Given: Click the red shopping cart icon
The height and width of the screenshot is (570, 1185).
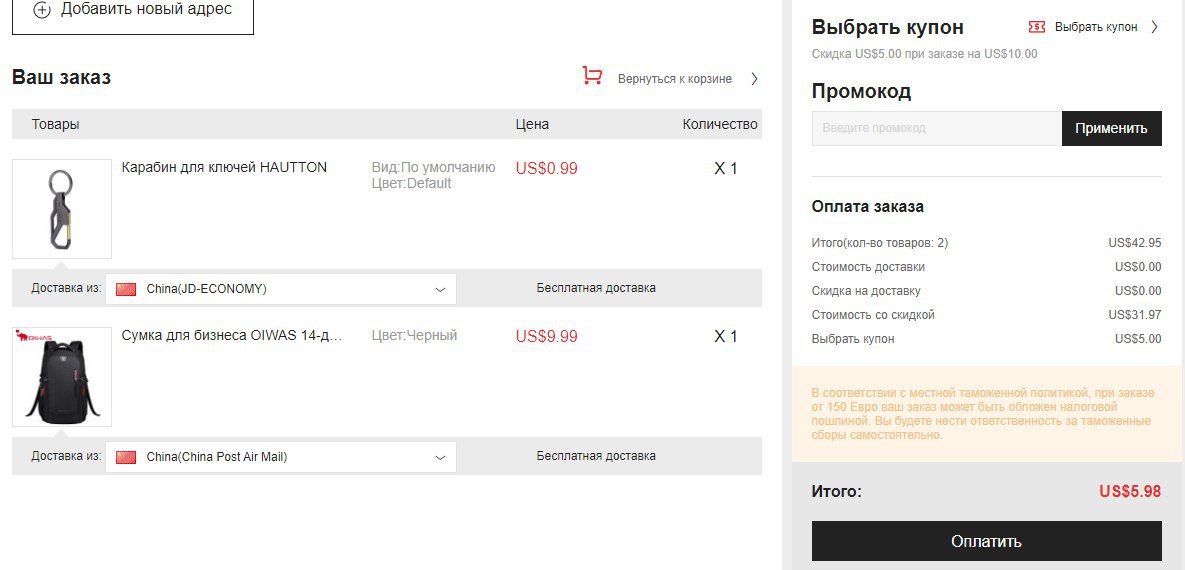Looking at the screenshot, I should 592,76.
